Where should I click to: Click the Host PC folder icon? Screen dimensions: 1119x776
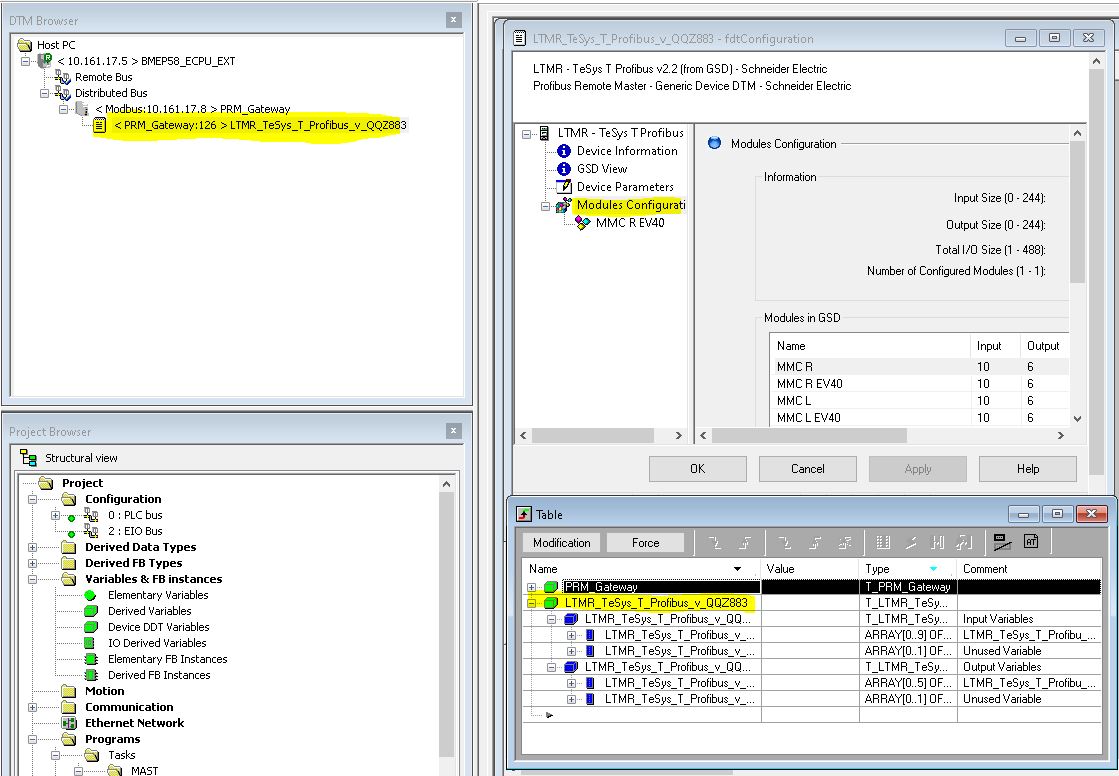(25, 45)
